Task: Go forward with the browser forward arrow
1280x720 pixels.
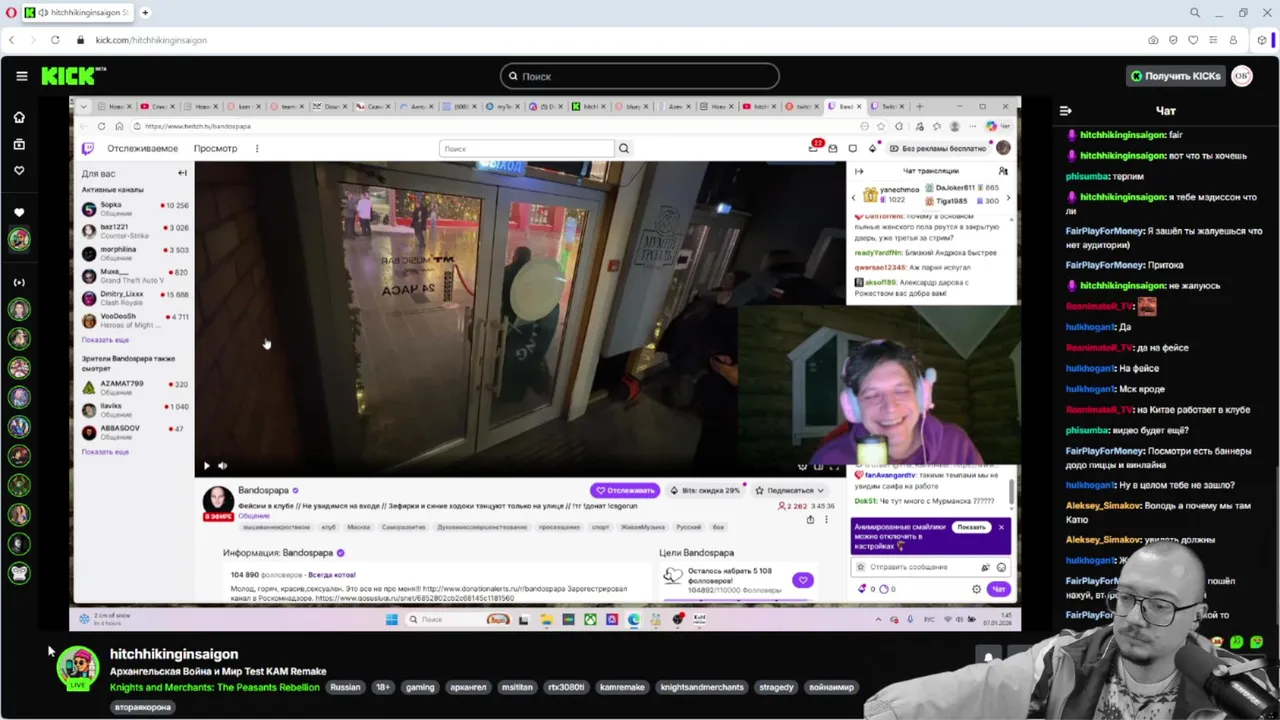Action: [32, 40]
